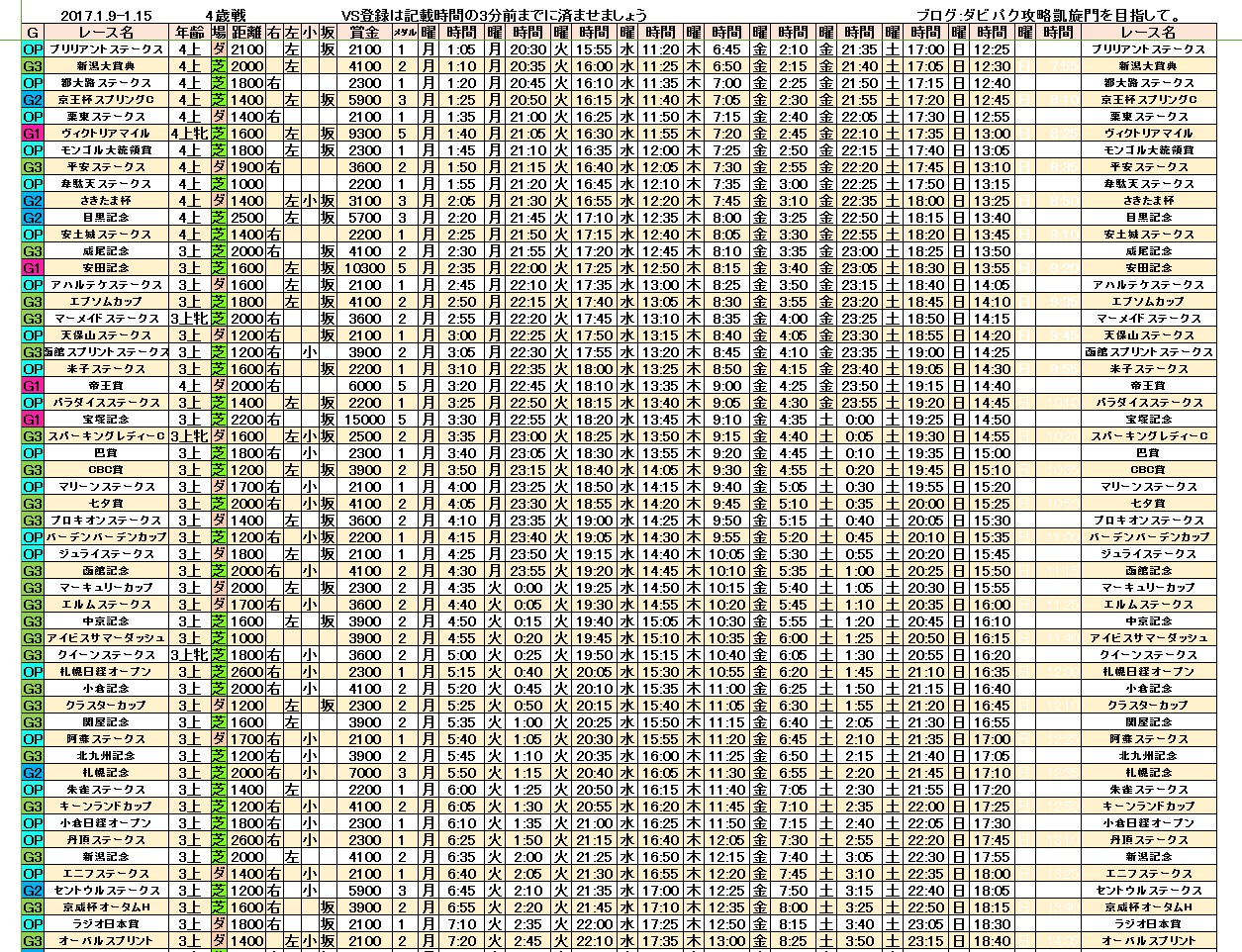Select prize value 6000 for 帝王賞
The height and width of the screenshot is (952, 1242).
(364, 386)
